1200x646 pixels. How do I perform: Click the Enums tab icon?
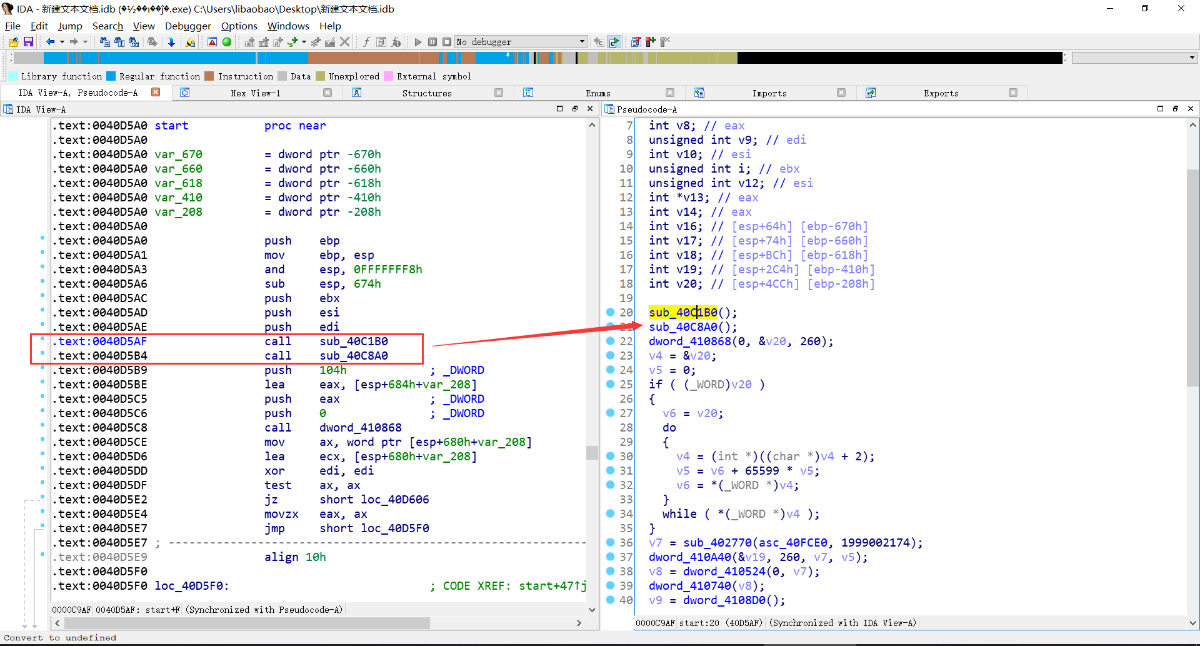[x=527, y=93]
